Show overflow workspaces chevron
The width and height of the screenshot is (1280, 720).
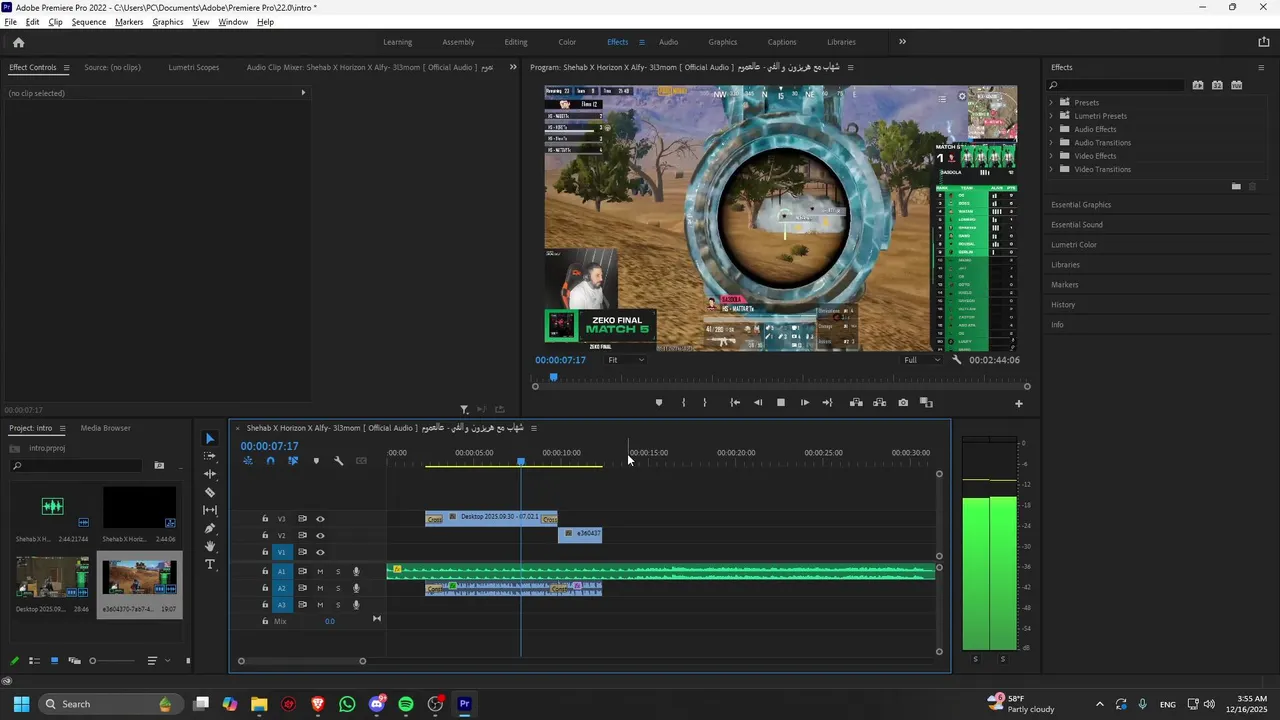902,42
